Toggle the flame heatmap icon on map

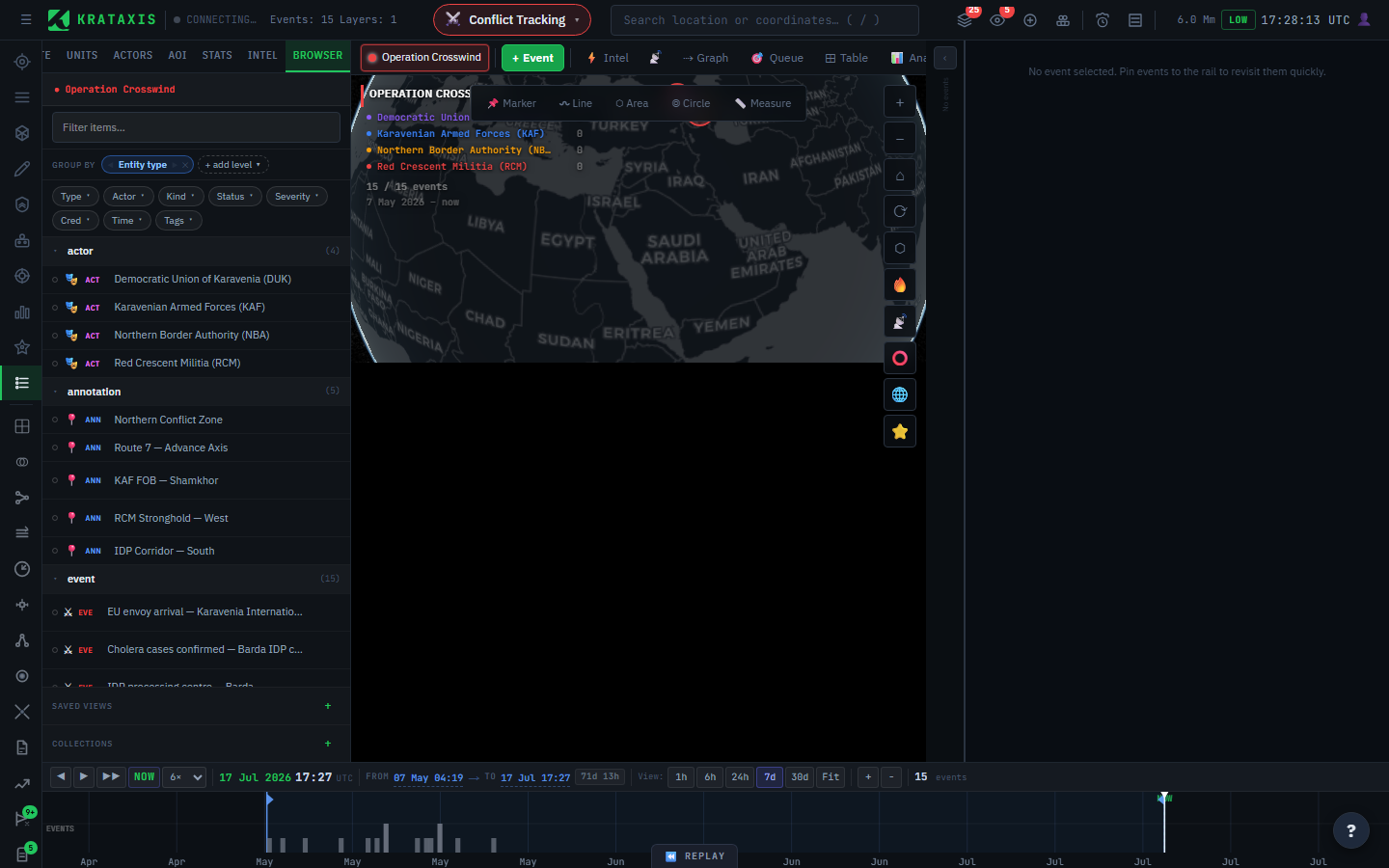click(900, 285)
